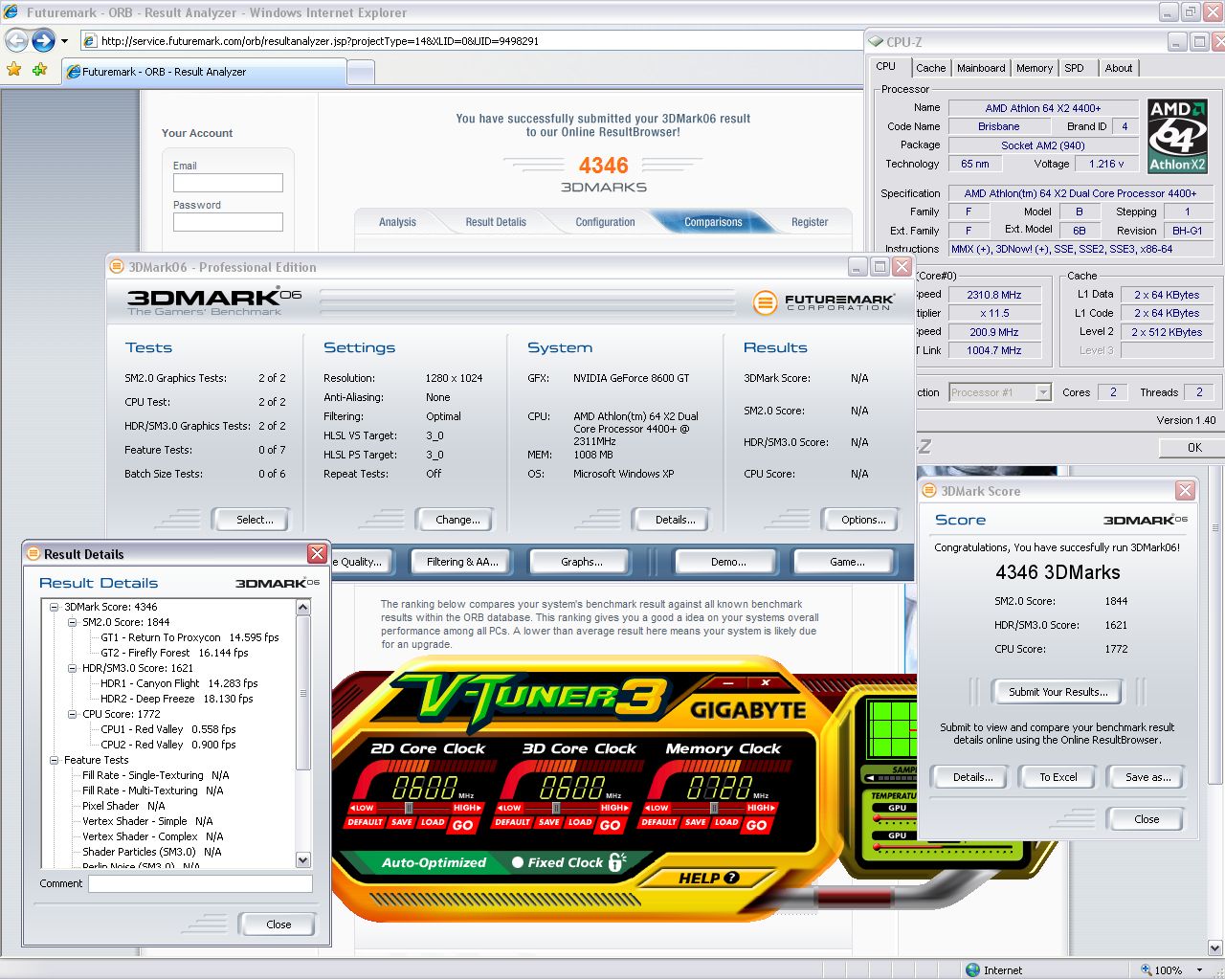This screenshot has width=1225, height=980.
Task: Collapse the CPU Score: 1772 node
Action: pos(73,714)
